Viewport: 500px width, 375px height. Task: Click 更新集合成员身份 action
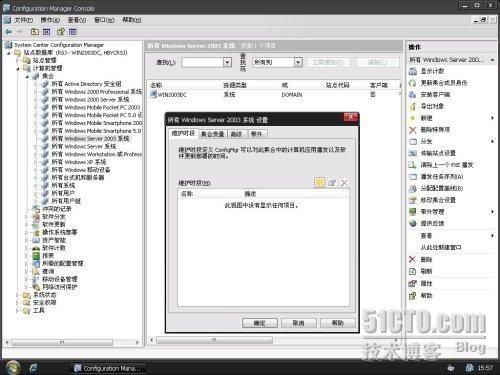coord(443,83)
